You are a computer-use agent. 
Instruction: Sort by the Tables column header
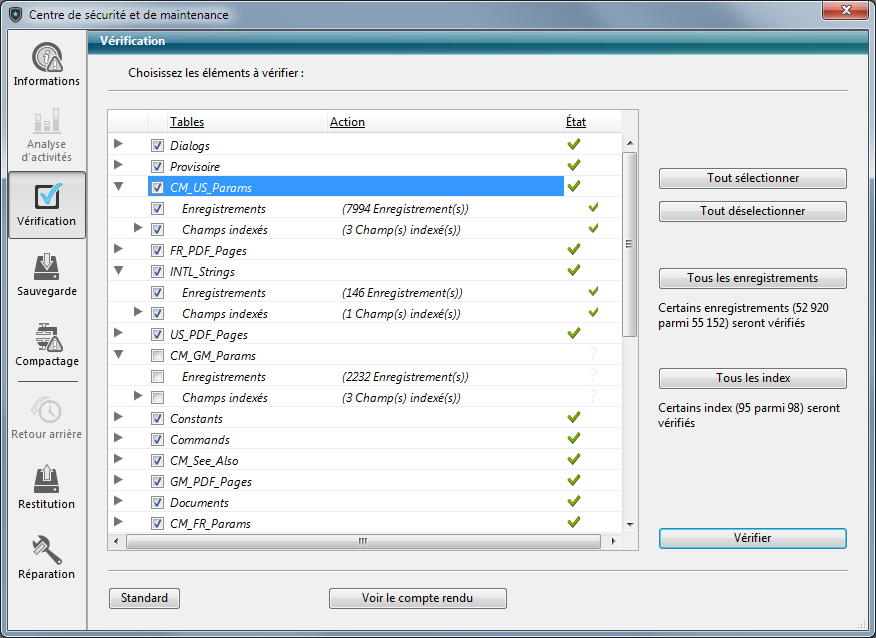coord(187,122)
